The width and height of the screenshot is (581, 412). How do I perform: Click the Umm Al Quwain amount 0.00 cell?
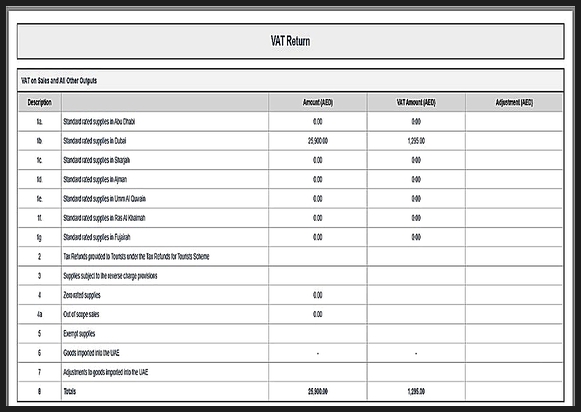coord(318,199)
